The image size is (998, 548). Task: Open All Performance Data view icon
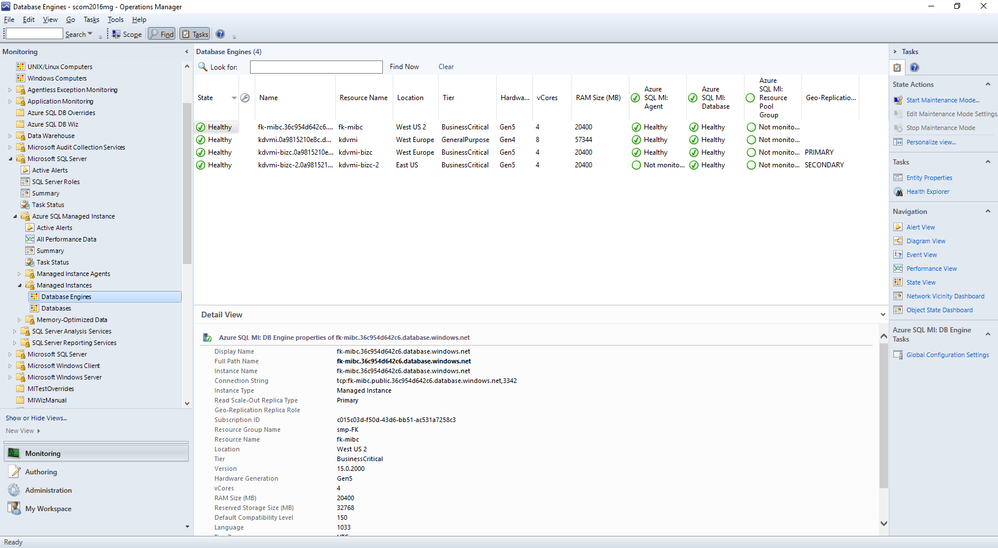[30, 239]
